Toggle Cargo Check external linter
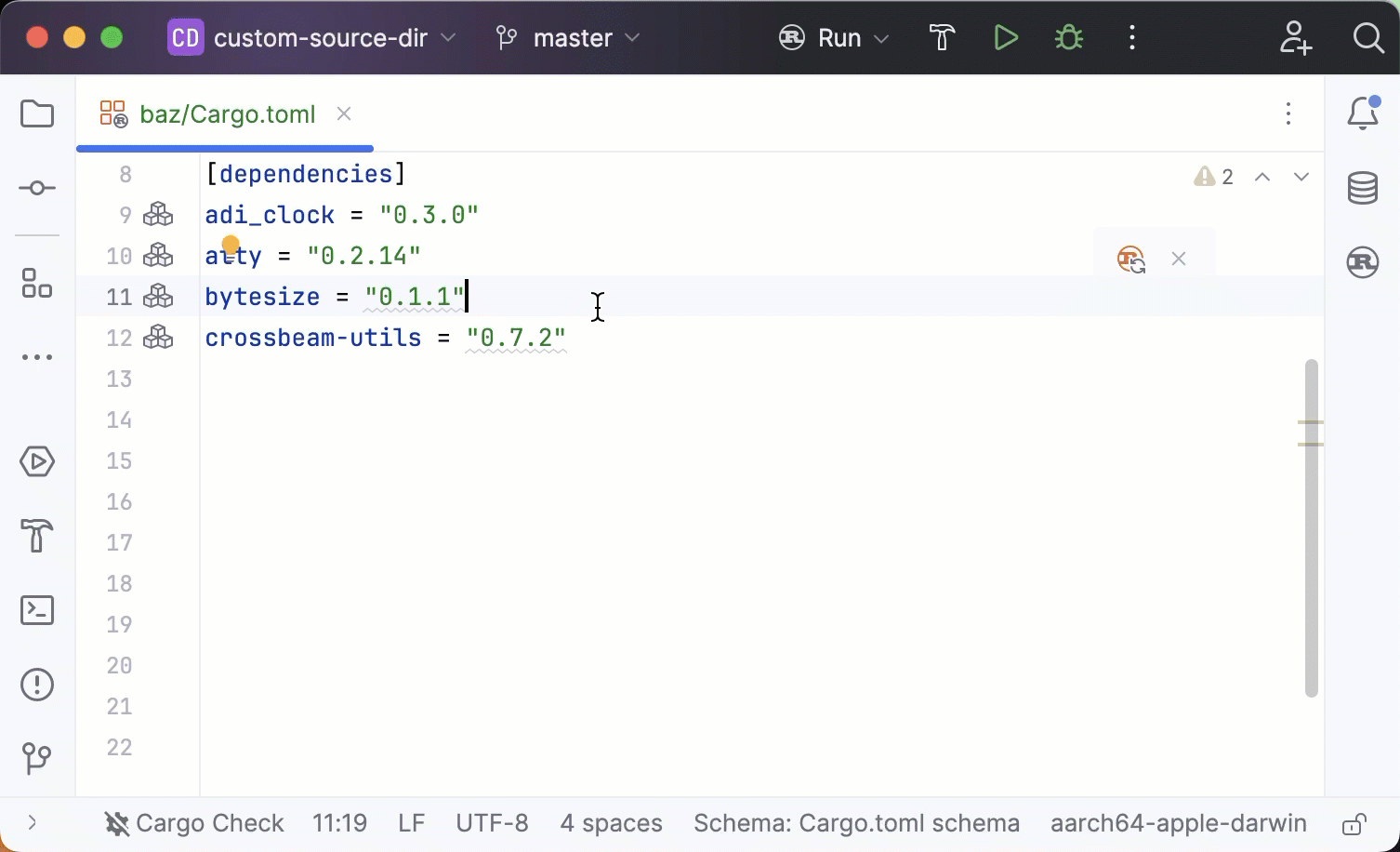 tap(194, 823)
